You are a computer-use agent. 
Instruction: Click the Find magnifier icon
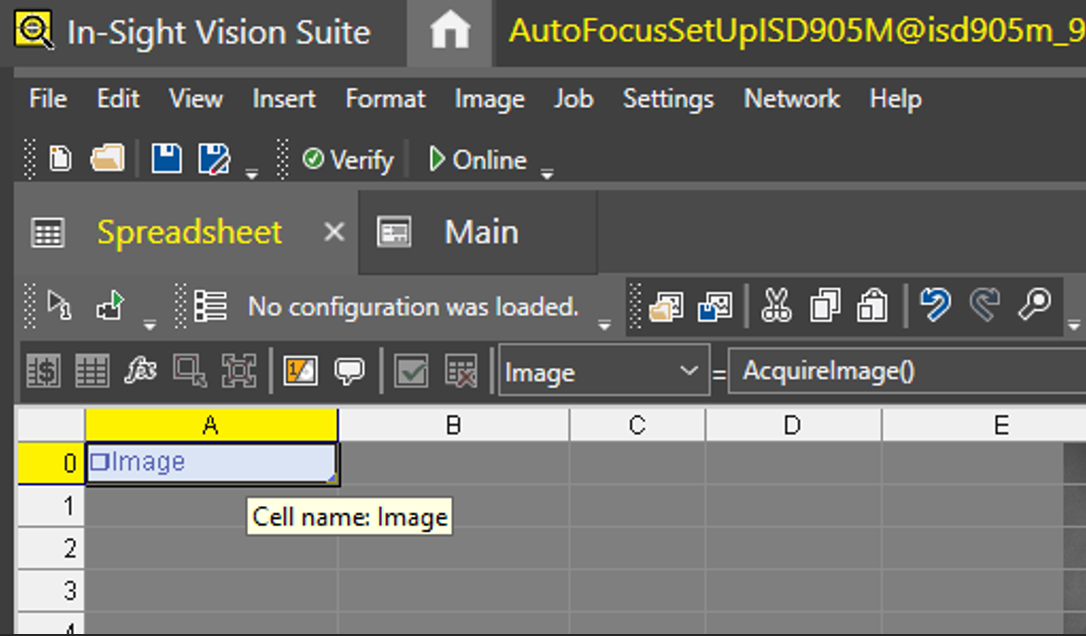(1034, 305)
